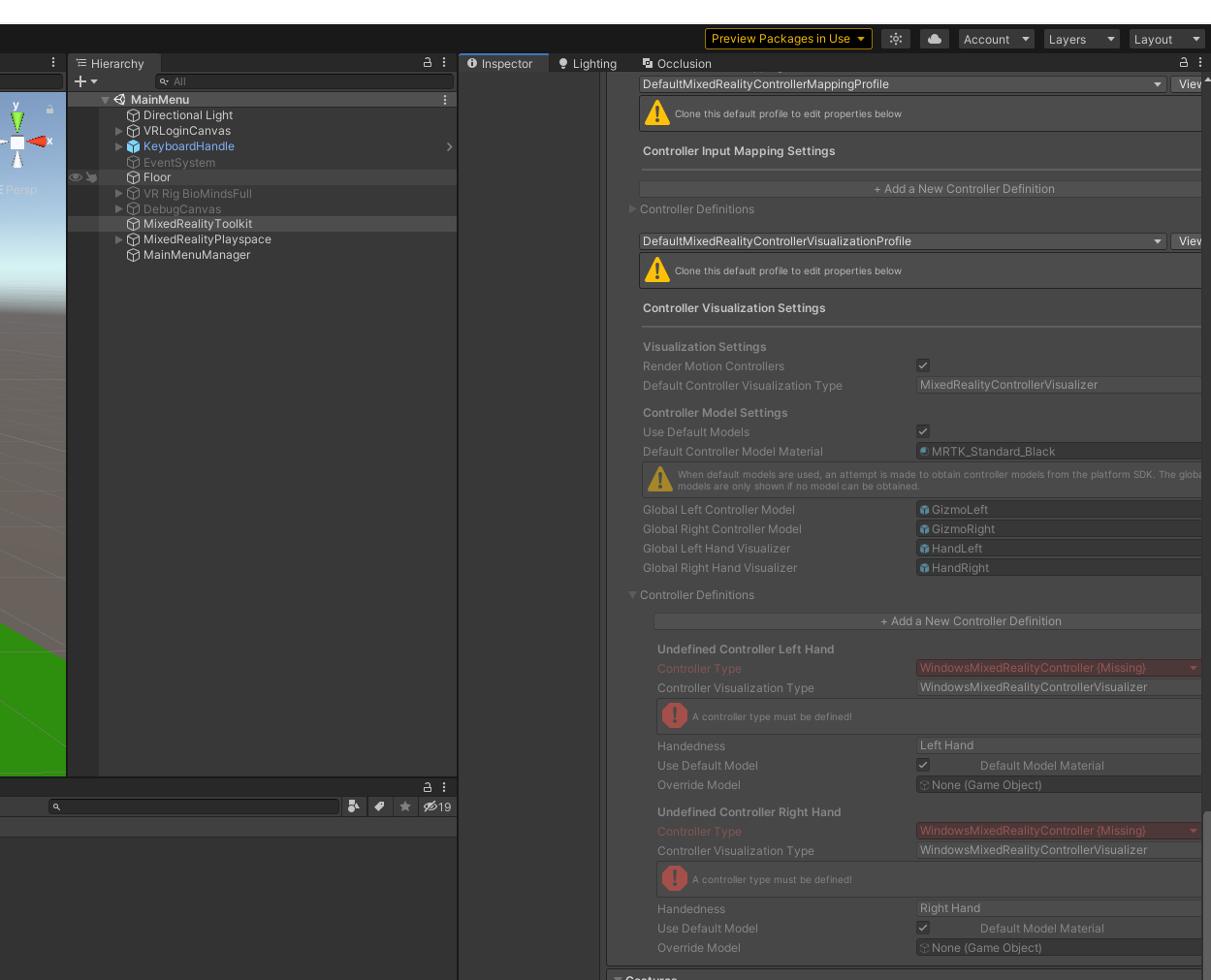The width and height of the screenshot is (1211, 980).
Task: Click the green Y-axis cone on scene gizmo
Action: [x=16, y=119]
